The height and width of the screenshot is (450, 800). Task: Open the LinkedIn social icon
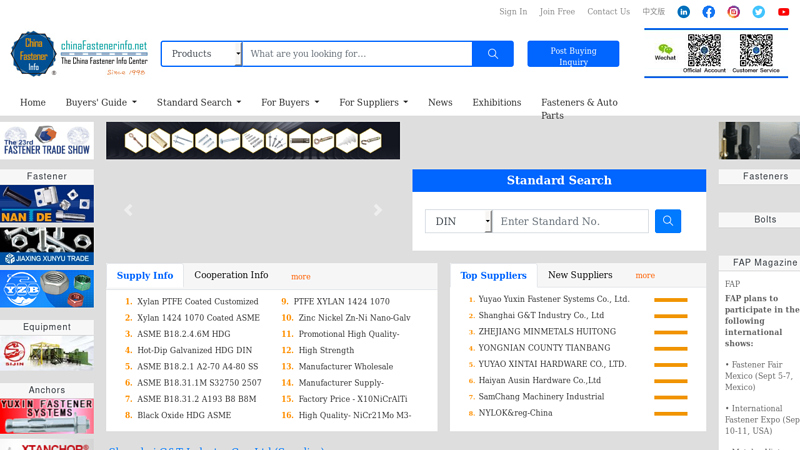point(683,12)
